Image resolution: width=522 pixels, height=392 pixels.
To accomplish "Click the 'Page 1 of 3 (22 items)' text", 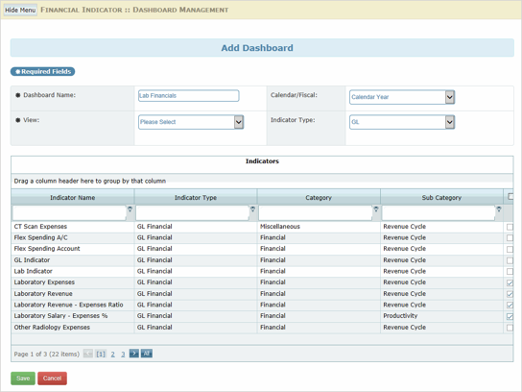I will tap(47, 354).
